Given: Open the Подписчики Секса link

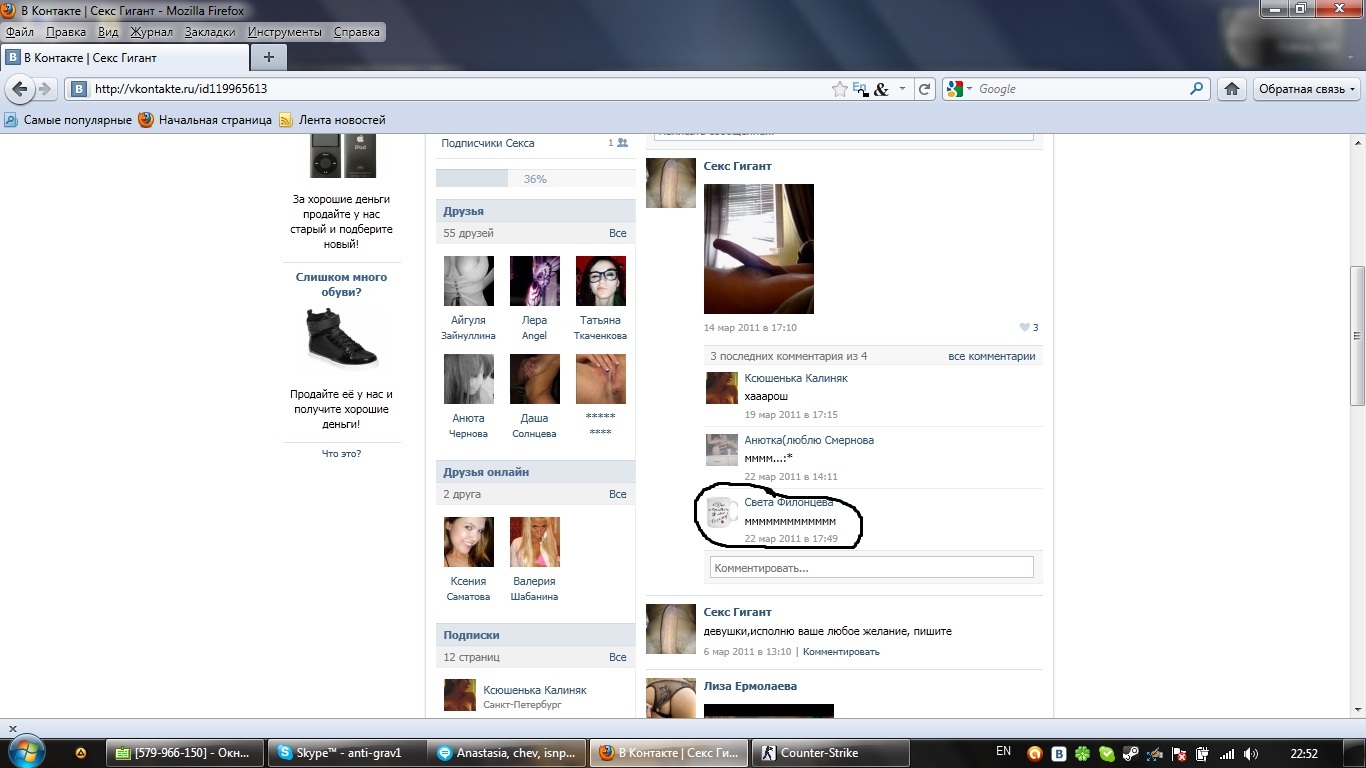Looking at the screenshot, I should [x=488, y=143].
